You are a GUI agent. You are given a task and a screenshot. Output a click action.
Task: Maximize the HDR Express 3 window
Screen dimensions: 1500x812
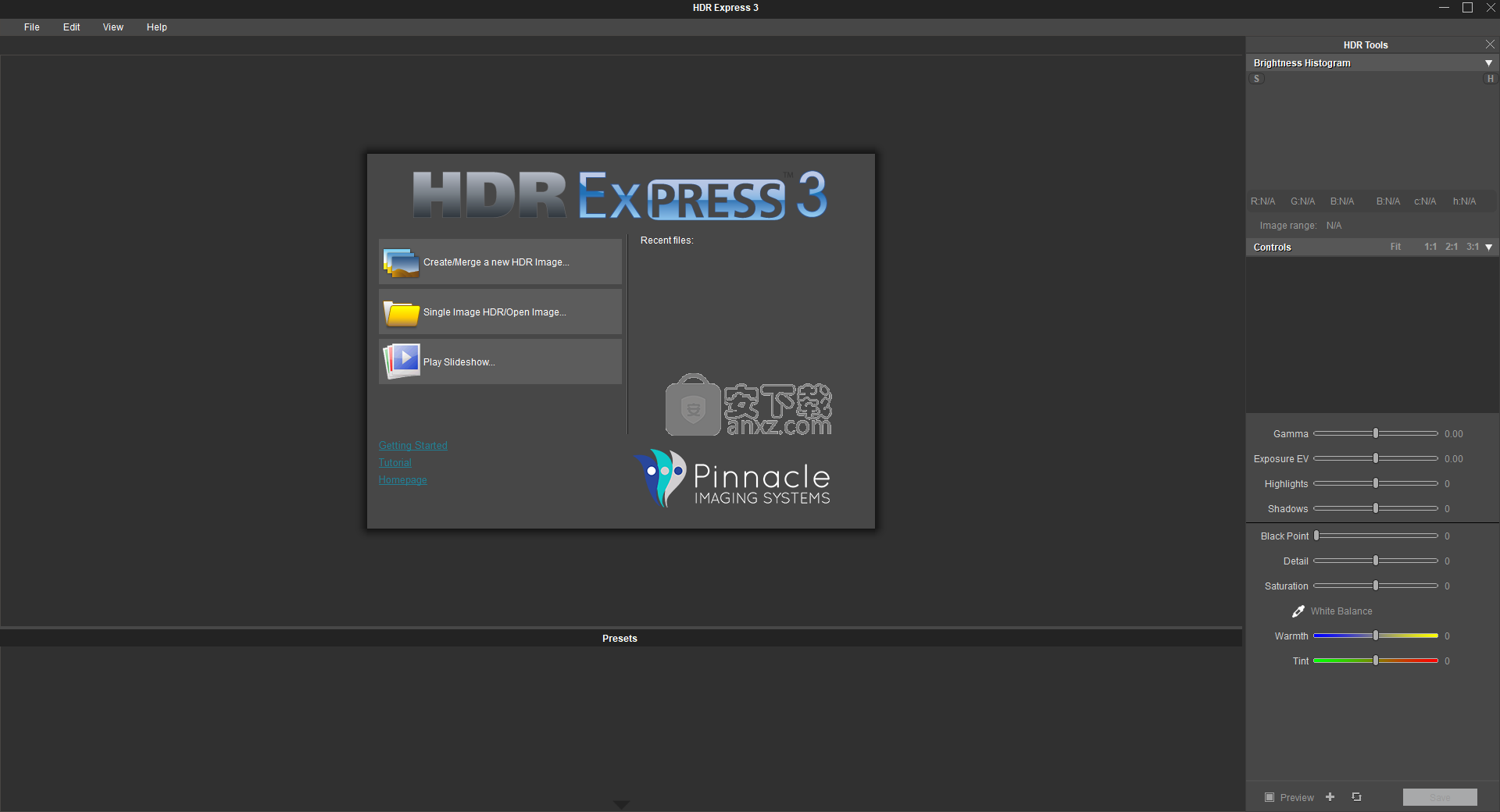[1467, 8]
